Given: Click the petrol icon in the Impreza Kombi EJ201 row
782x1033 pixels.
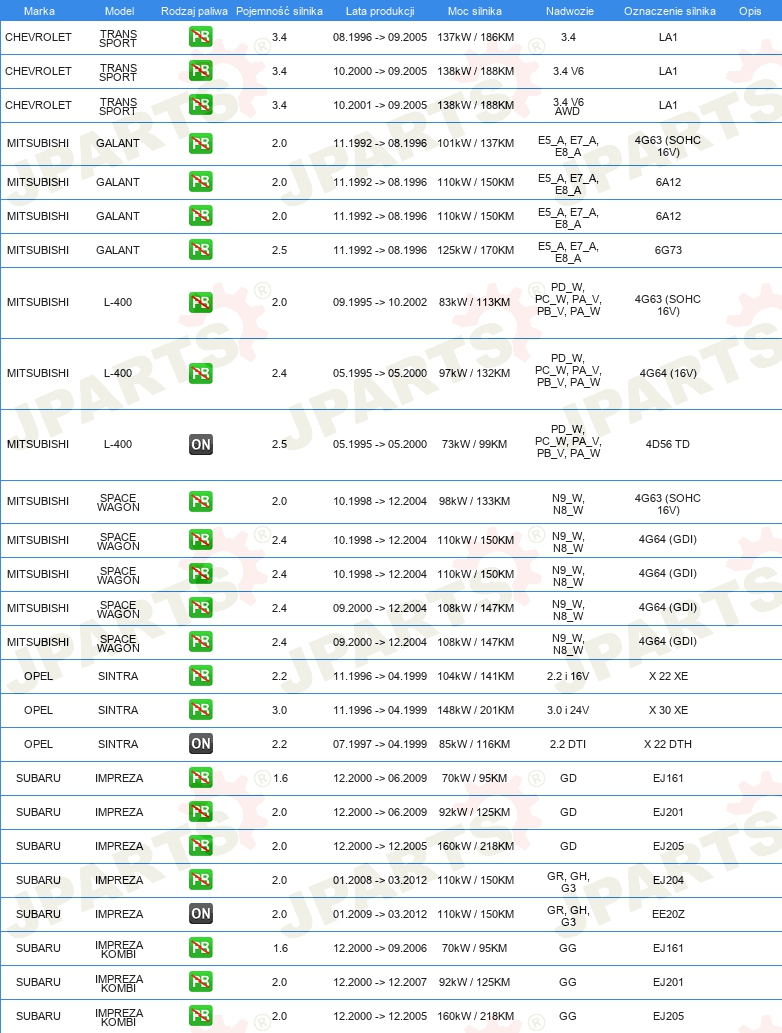Looking at the screenshot, I should pos(200,982).
